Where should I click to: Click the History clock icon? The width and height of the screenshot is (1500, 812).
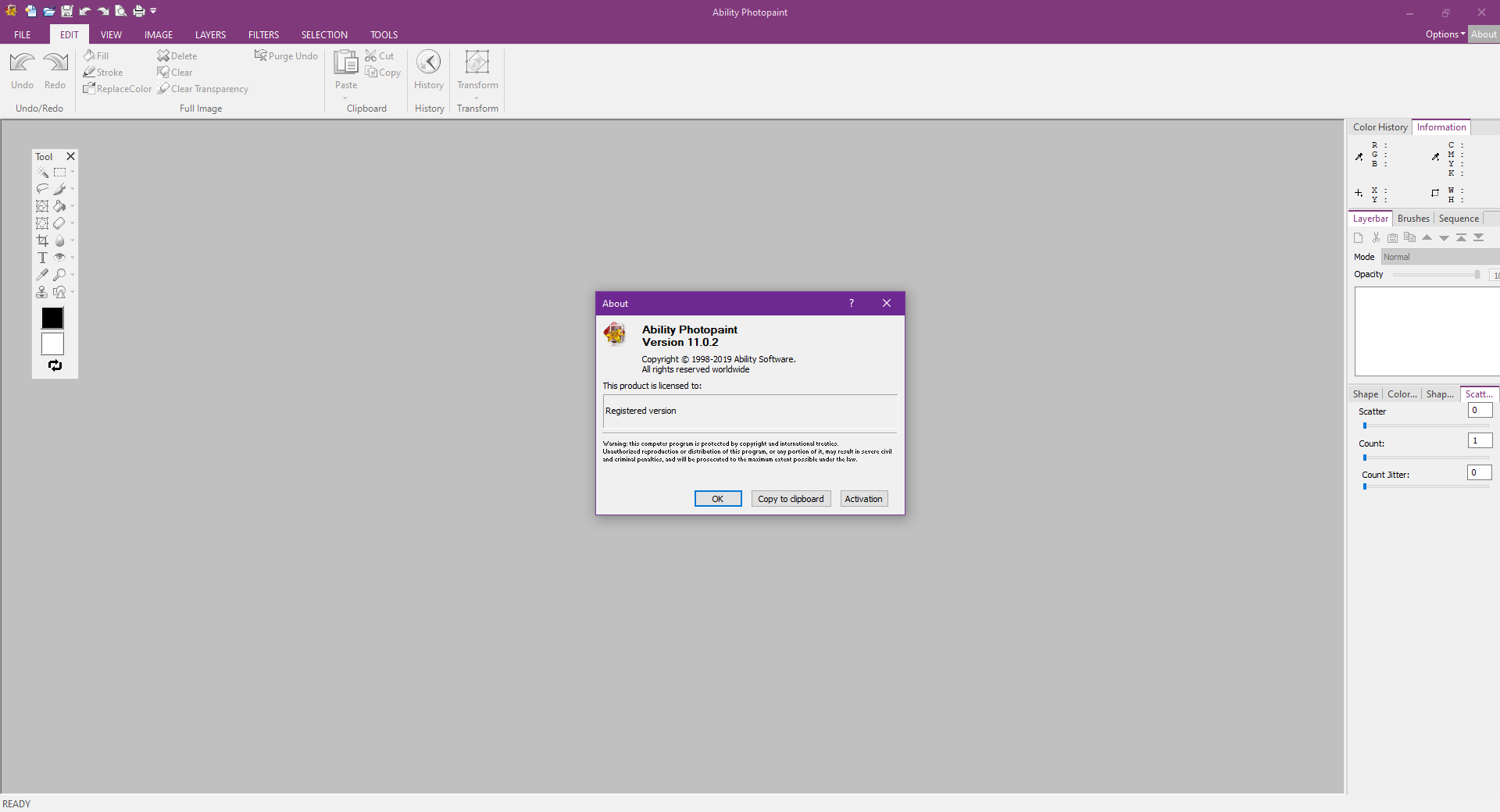coord(428,62)
